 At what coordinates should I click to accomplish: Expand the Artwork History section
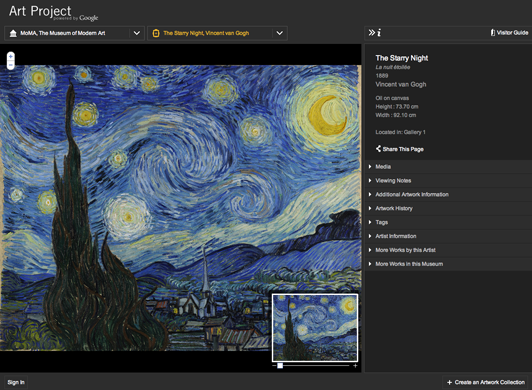pyautogui.click(x=449, y=208)
